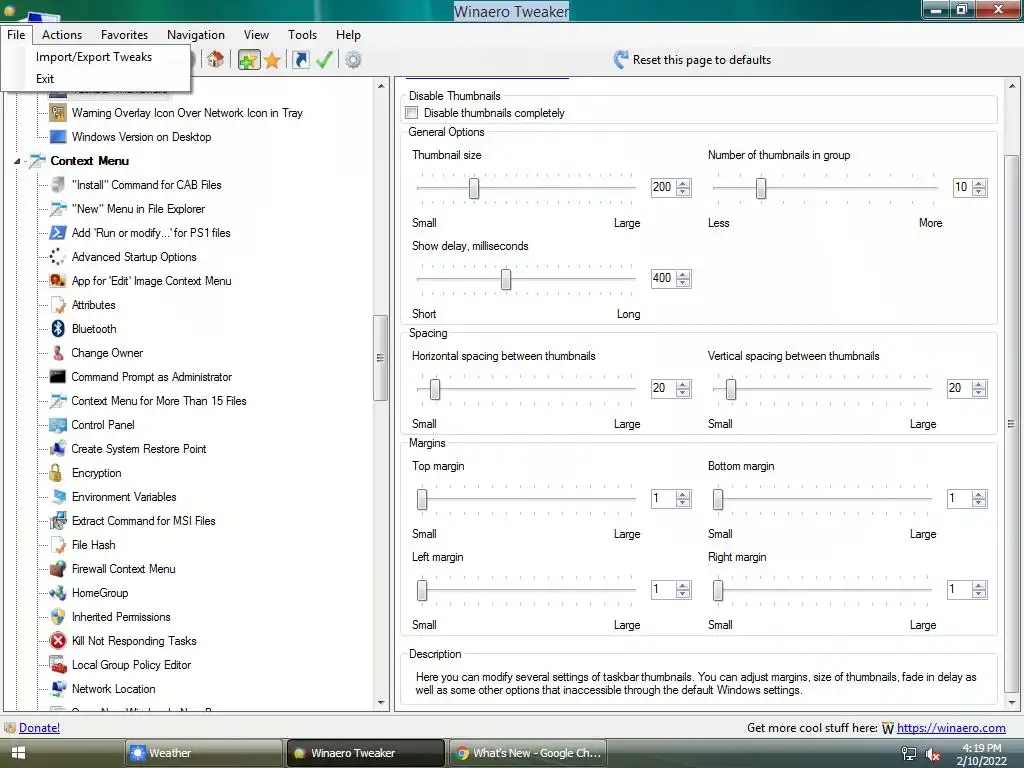Click the clock showing 4:19 PM
This screenshot has height=768, width=1024.
tap(982, 748)
